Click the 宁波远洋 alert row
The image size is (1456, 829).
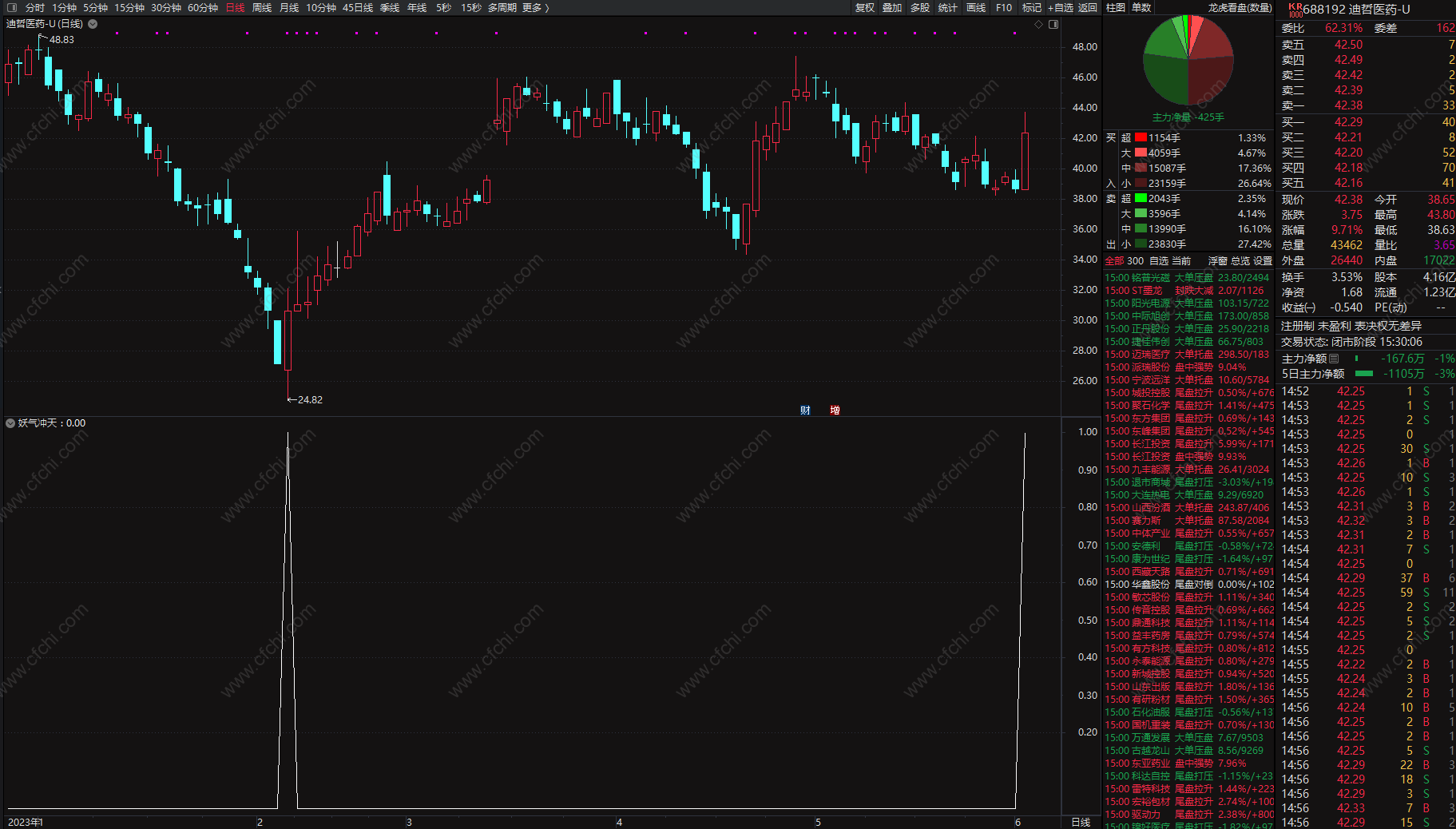tap(1188, 380)
